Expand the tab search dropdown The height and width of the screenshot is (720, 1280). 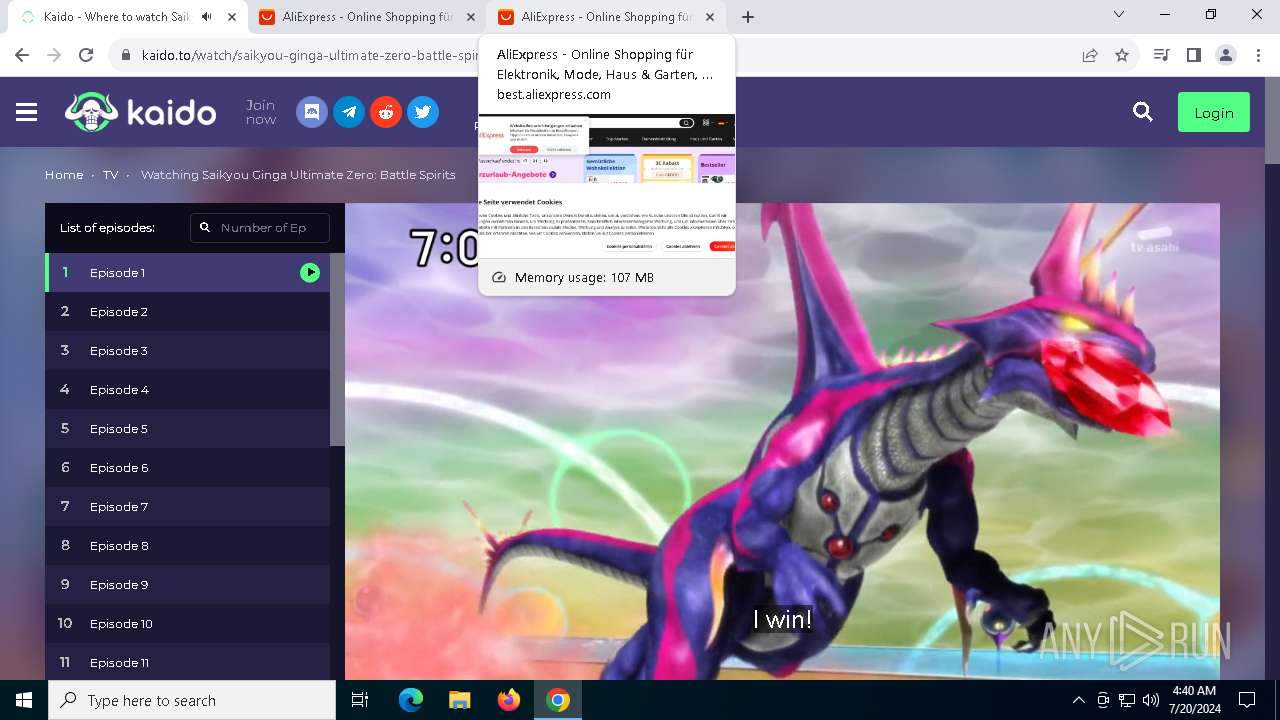[1119, 15]
